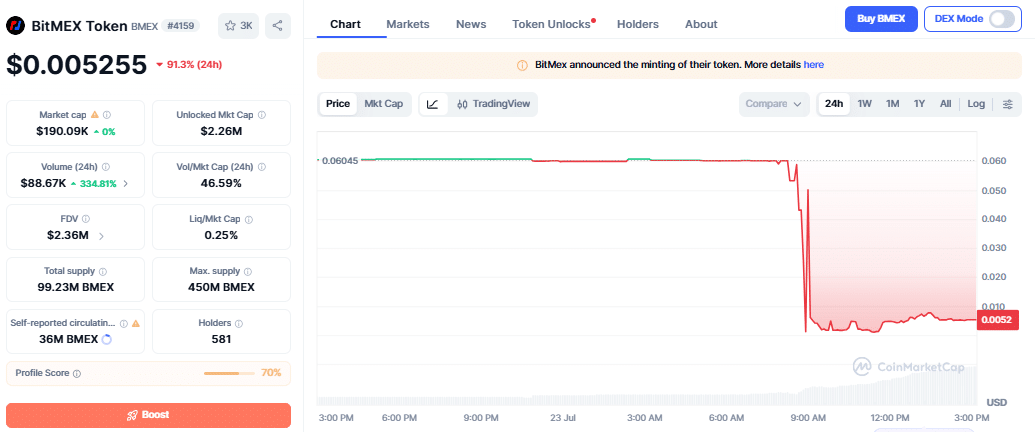Click the 0.06045 starting price label
Screen dimensions: 1035x432
click(x=340, y=161)
